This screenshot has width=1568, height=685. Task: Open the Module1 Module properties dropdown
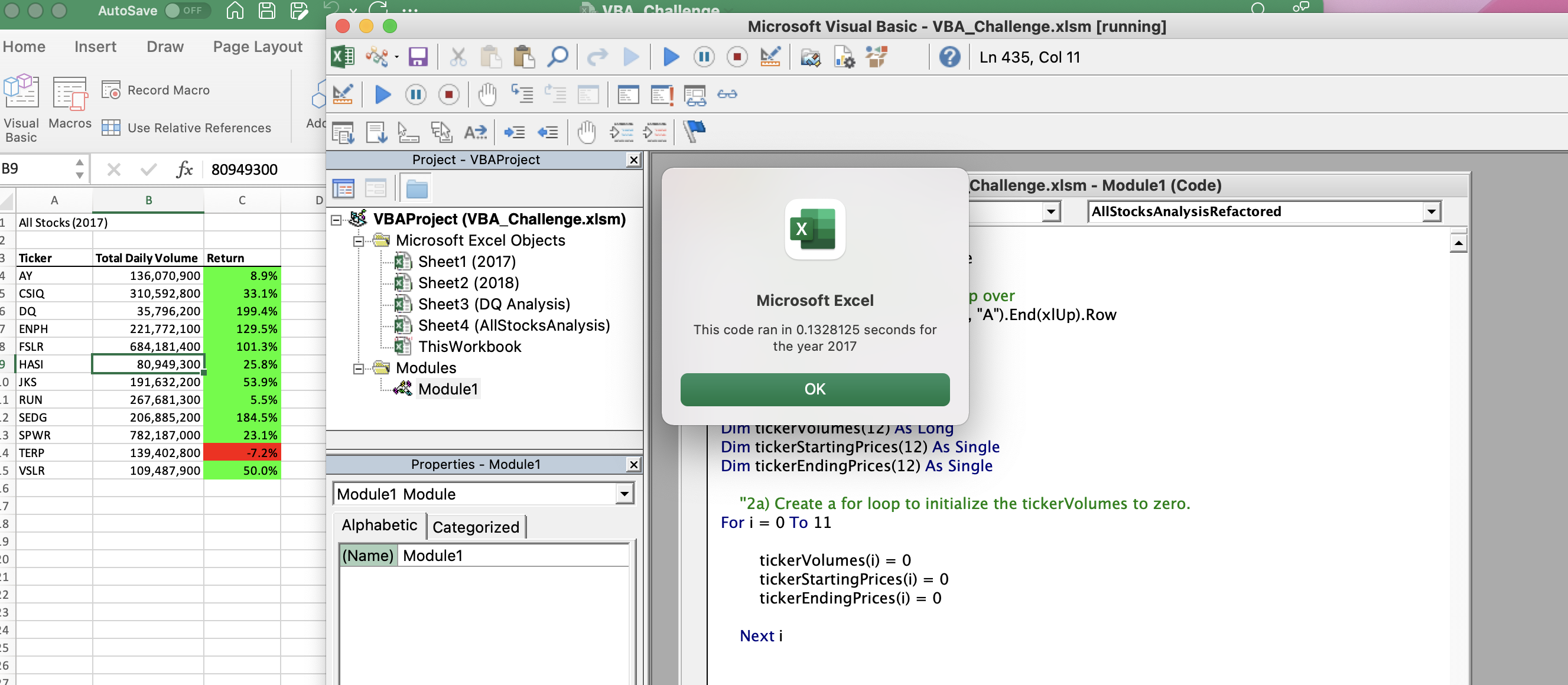click(623, 494)
